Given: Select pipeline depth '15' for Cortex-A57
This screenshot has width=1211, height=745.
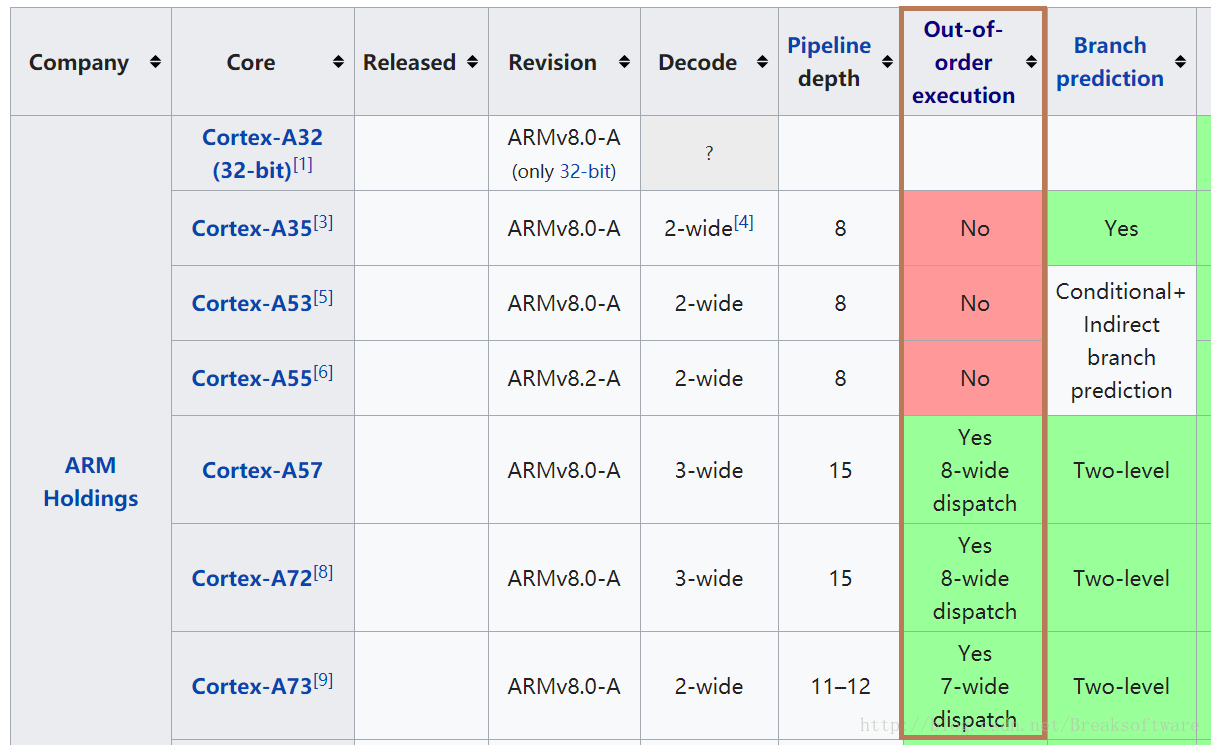Looking at the screenshot, I should tap(840, 470).
